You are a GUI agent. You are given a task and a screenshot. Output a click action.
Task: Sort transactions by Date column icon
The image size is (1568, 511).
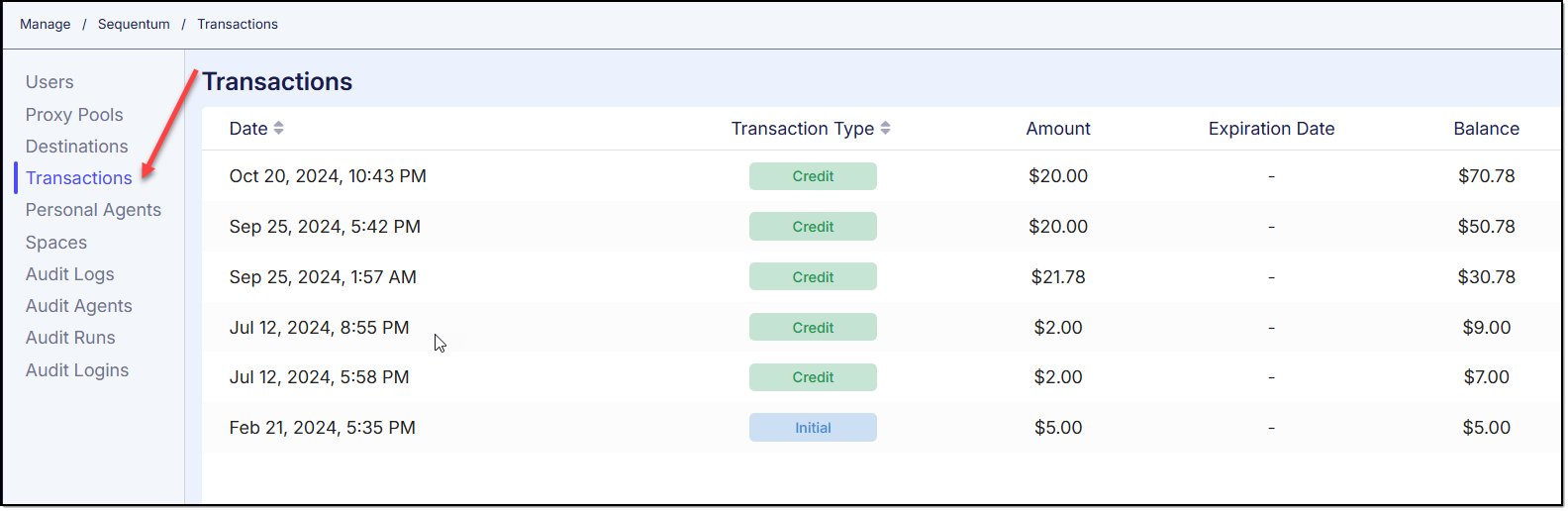click(x=278, y=129)
